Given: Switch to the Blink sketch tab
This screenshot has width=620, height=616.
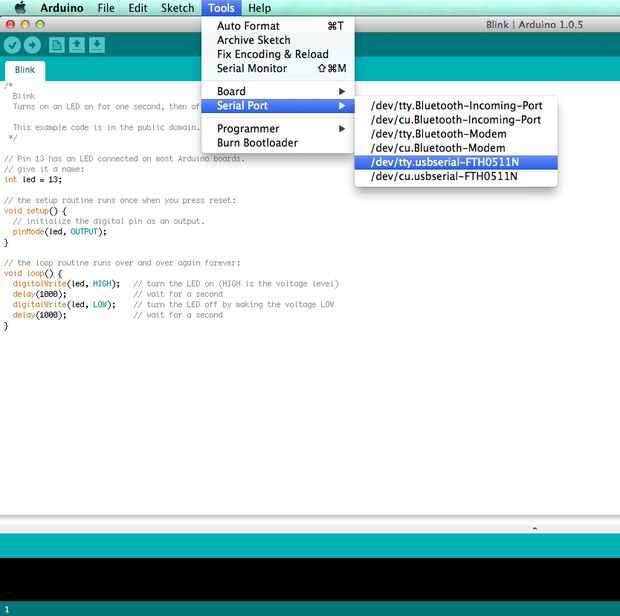Looking at the screenshot, I should click(25, 70).
